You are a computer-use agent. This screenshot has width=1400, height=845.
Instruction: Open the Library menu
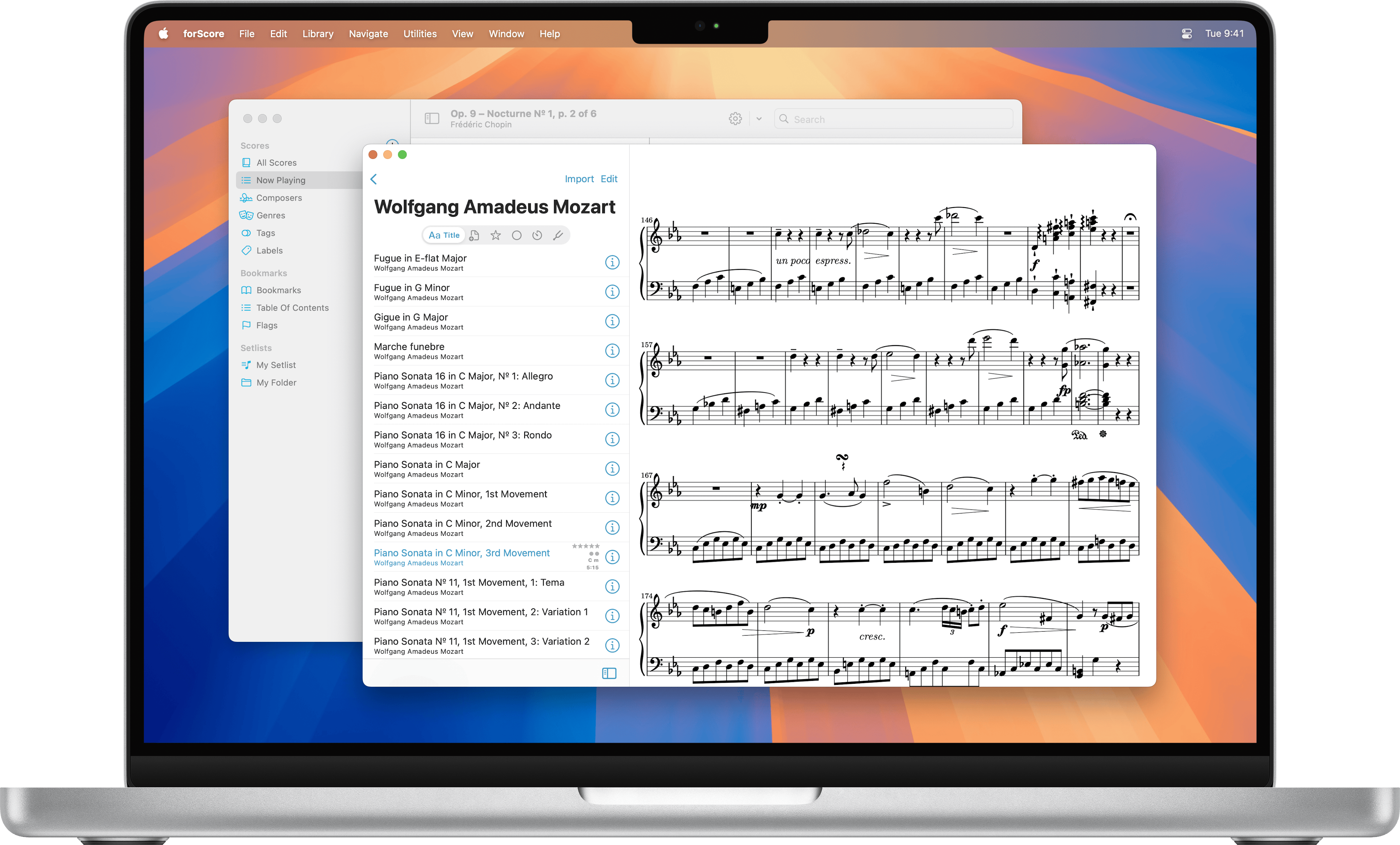coord(318,33)
